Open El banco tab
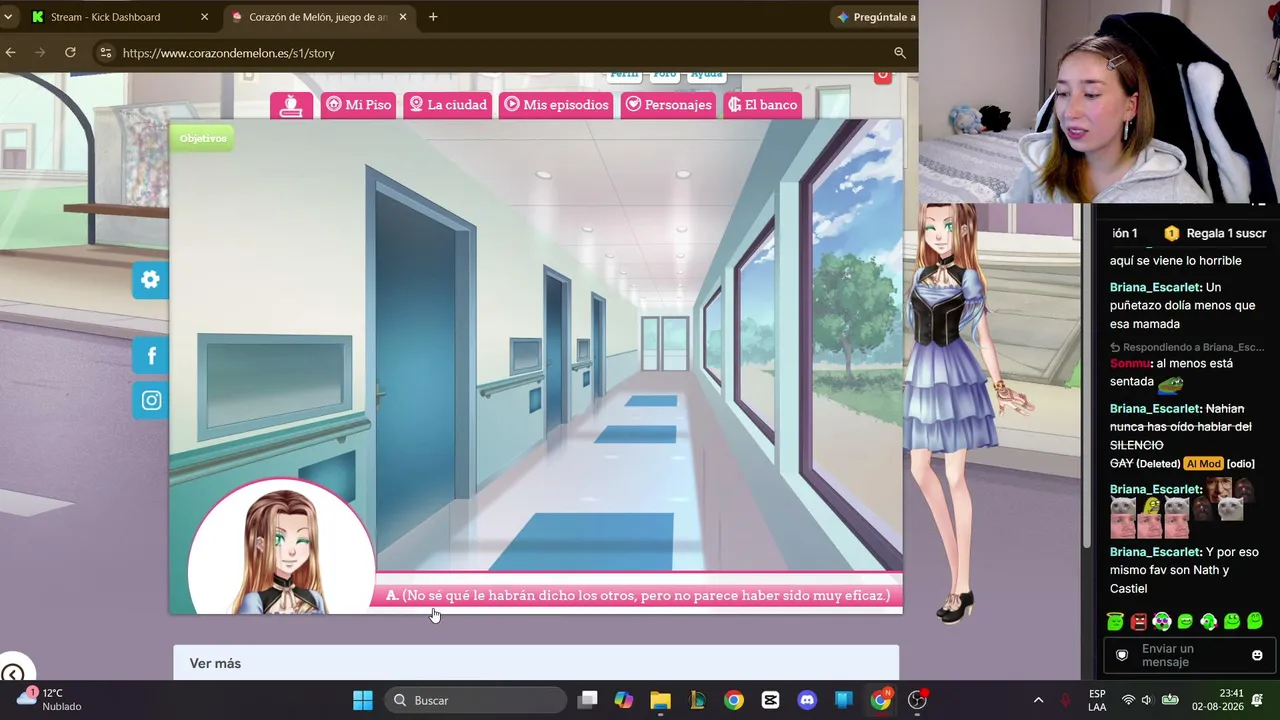This screenshot has width=1280, height=720. tap(763, 105)
